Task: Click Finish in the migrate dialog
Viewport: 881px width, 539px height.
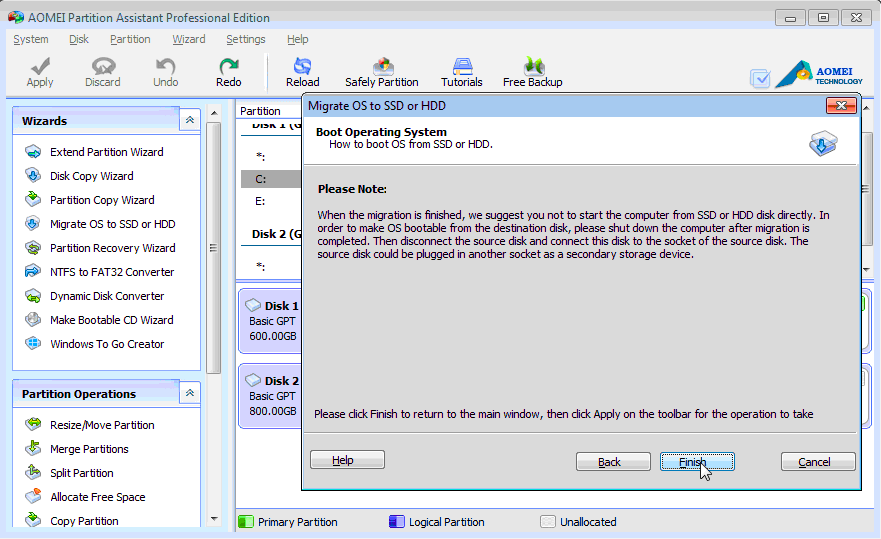Action: click(x=697, y=462)
